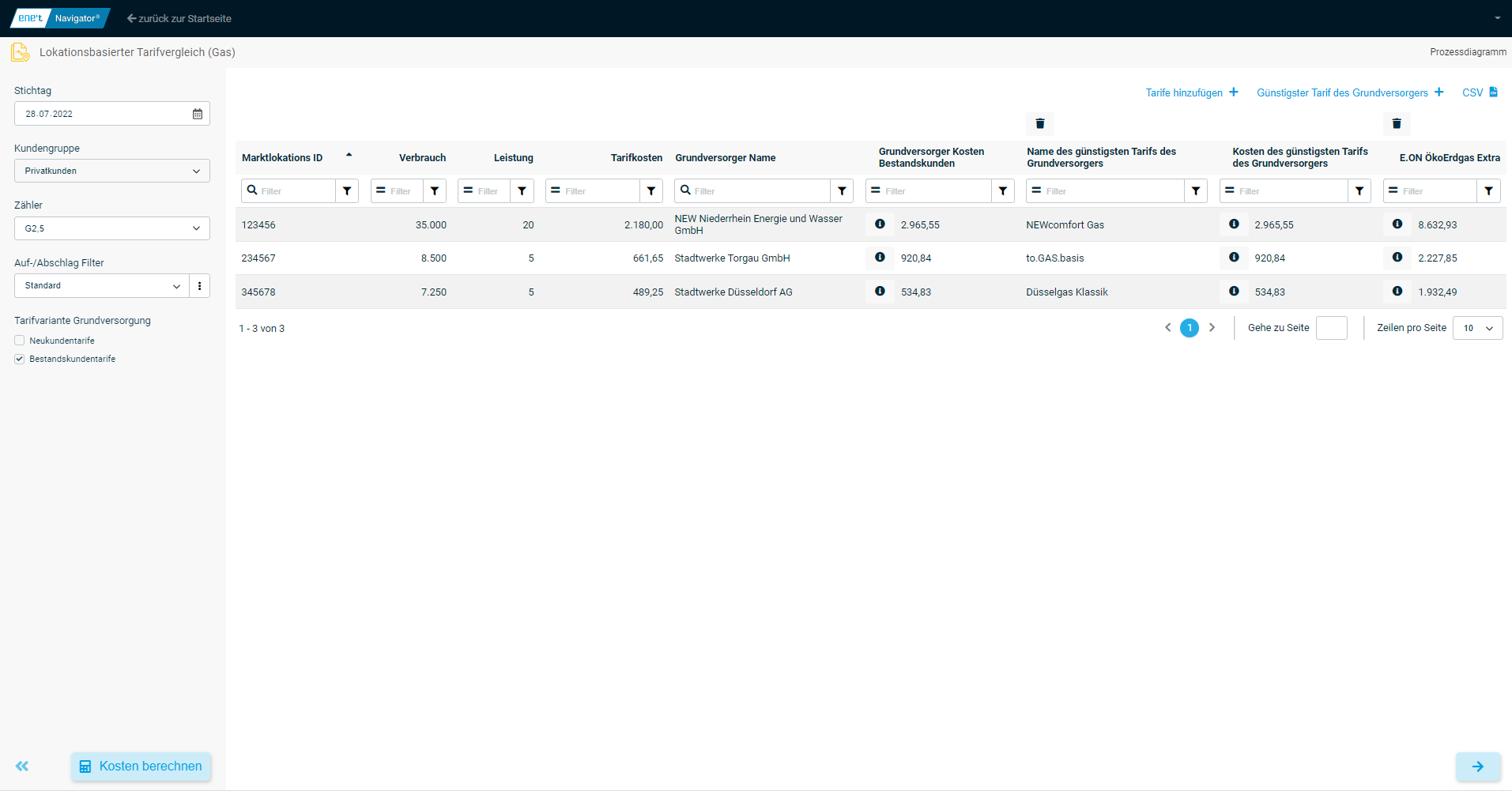Screen dimensions: 1512x791
Task: Click filter funnel for Tarifkosten column
Action: coord(651,190)
